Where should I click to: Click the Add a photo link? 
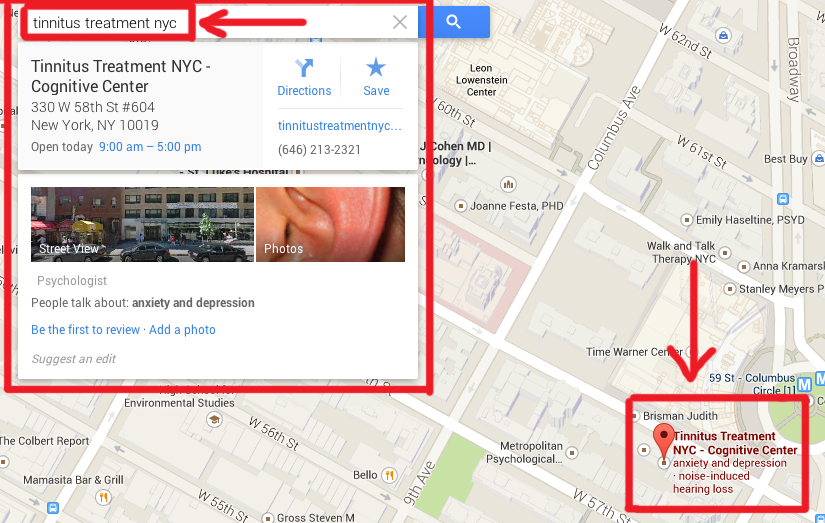click(x=182, y=330)
